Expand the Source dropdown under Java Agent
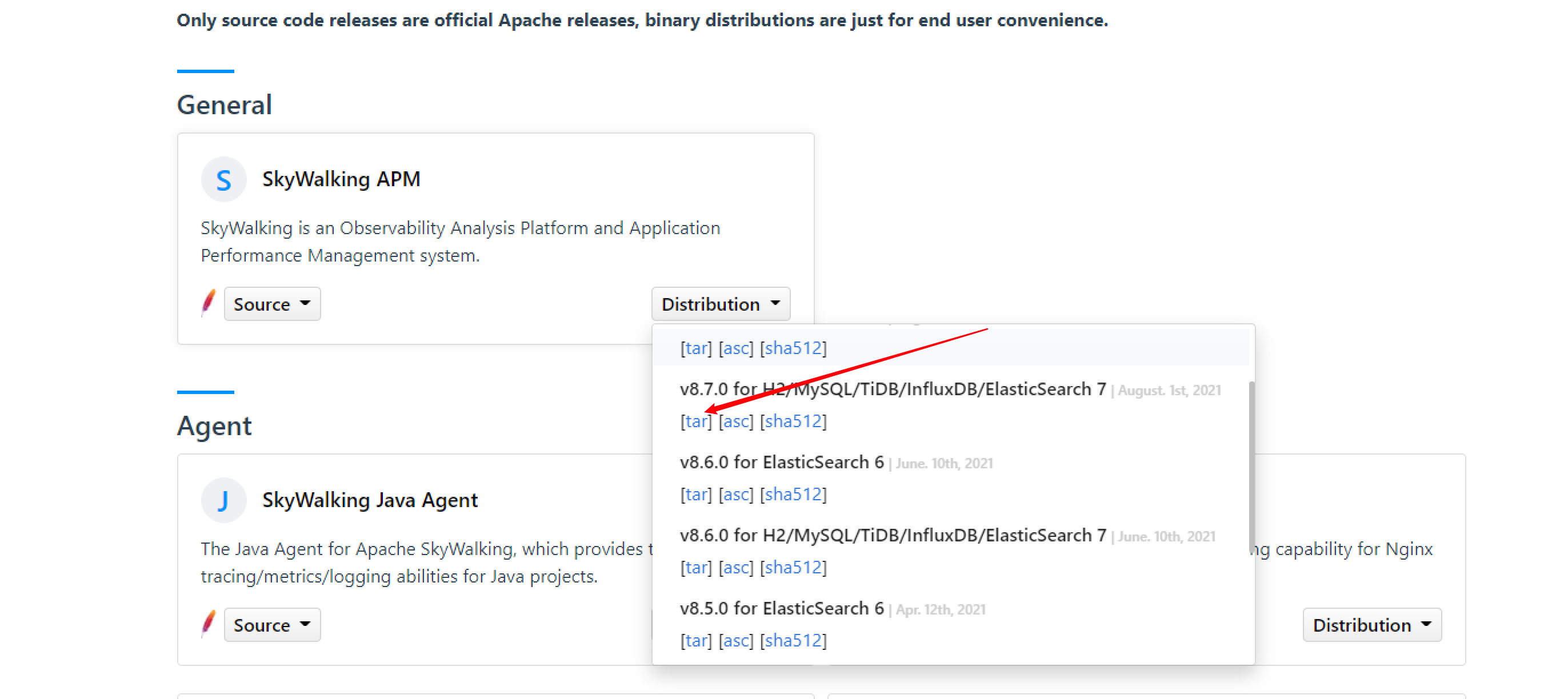Image resolution: width=1568 pixels, height=699 pixels. tap(271, 625)
